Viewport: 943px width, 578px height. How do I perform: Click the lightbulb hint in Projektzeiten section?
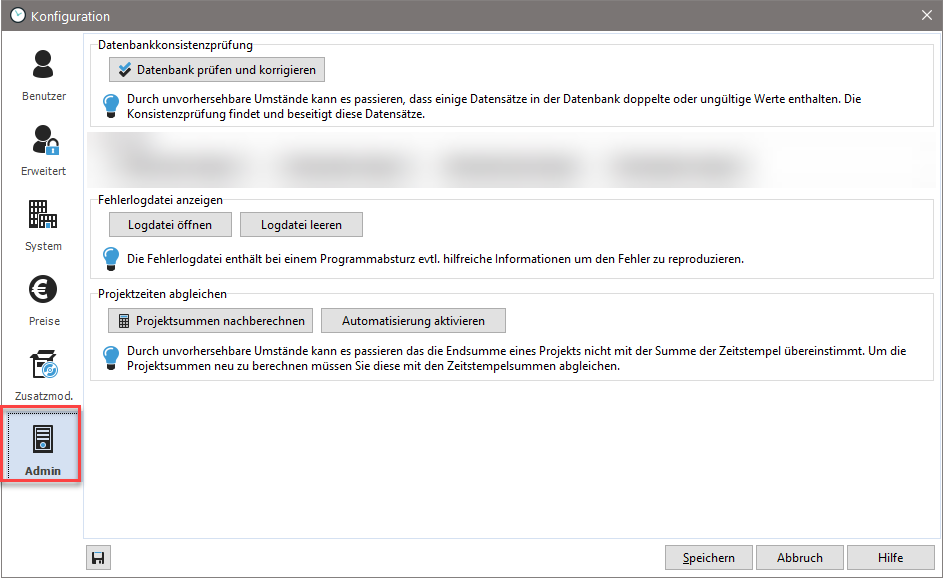click(111, 356)
